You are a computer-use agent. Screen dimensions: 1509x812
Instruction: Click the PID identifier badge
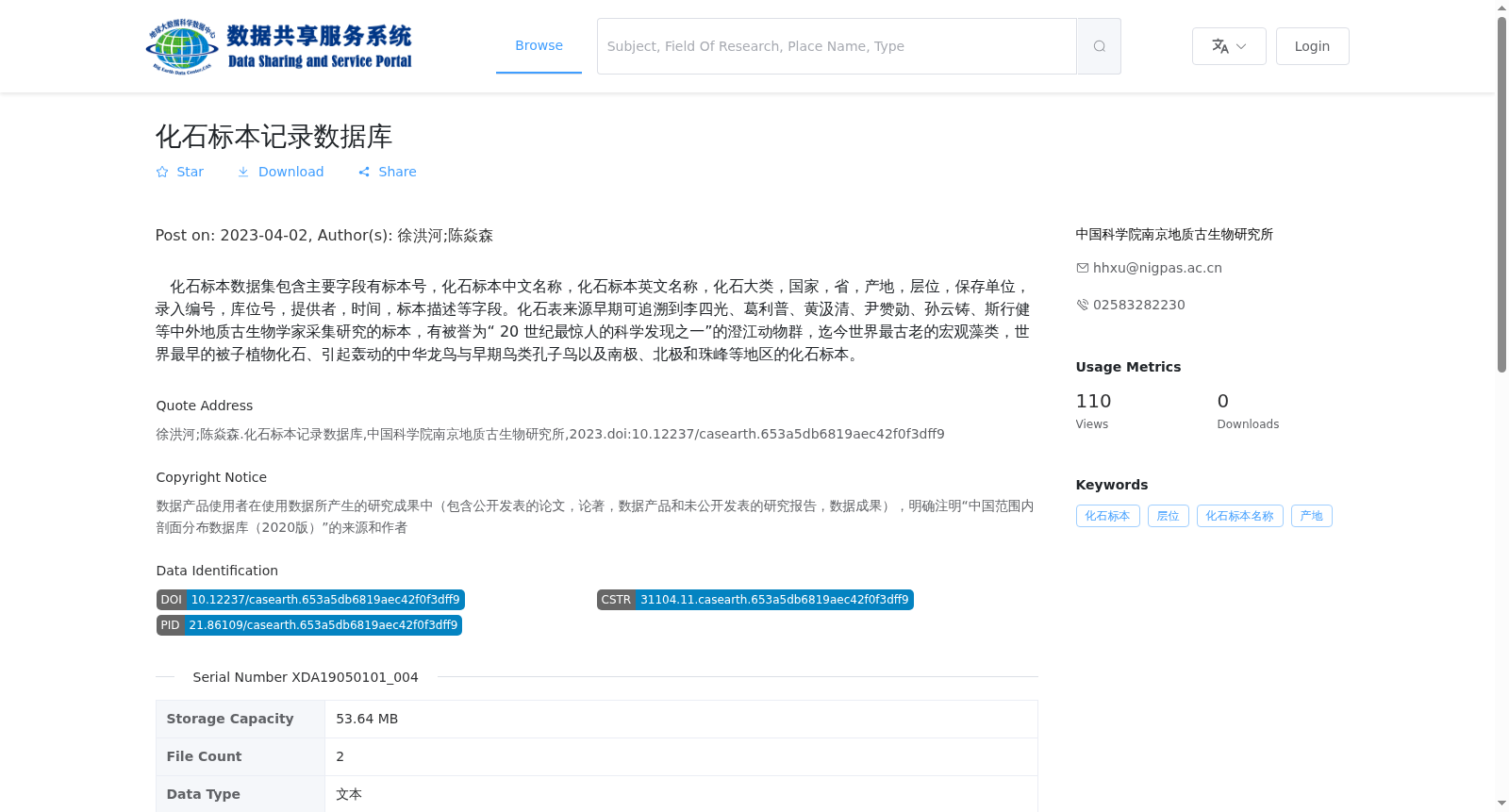[x=308, y=625]
